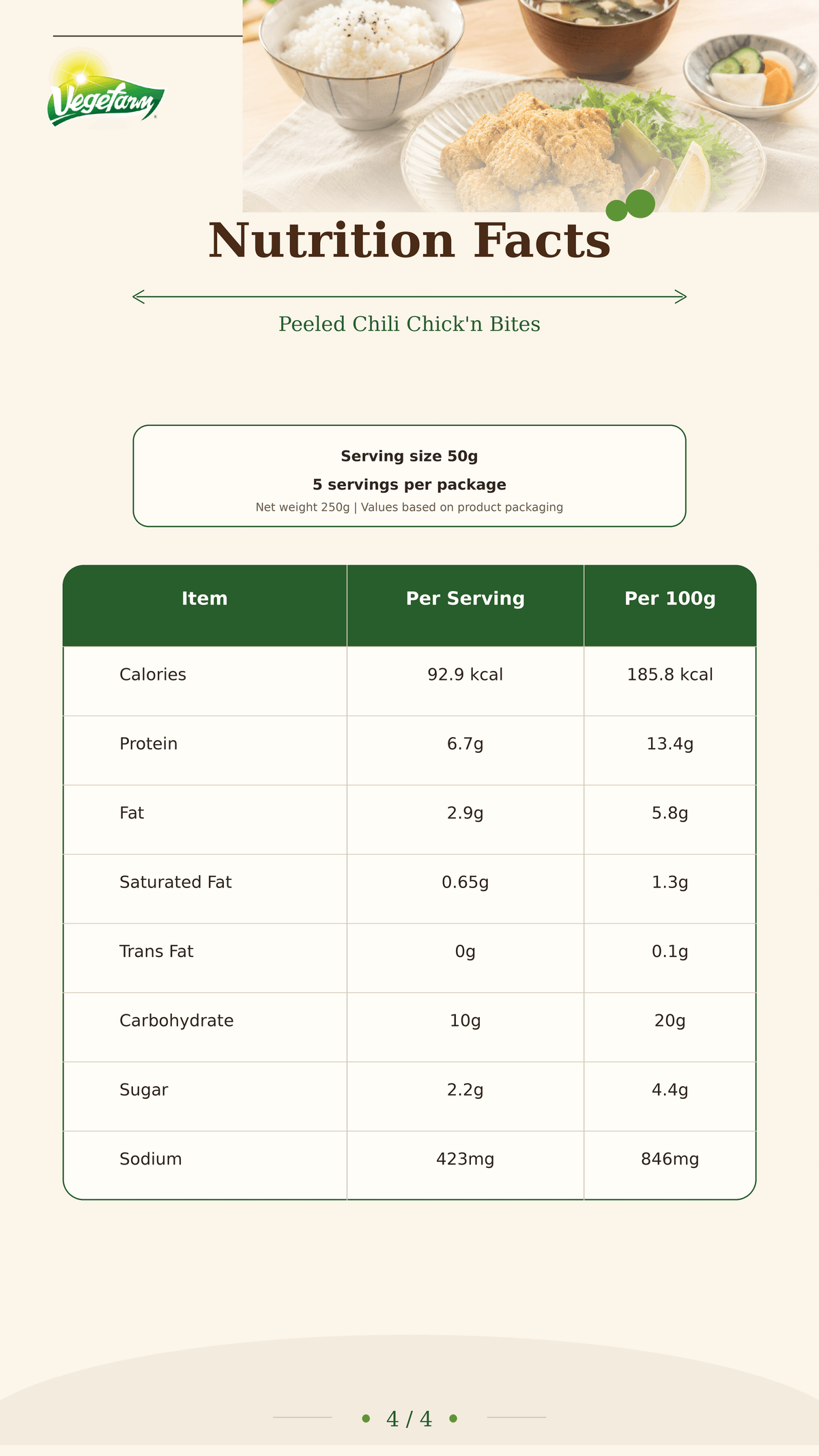Click the food photo of chick'n bites

[x=530, y=106]
